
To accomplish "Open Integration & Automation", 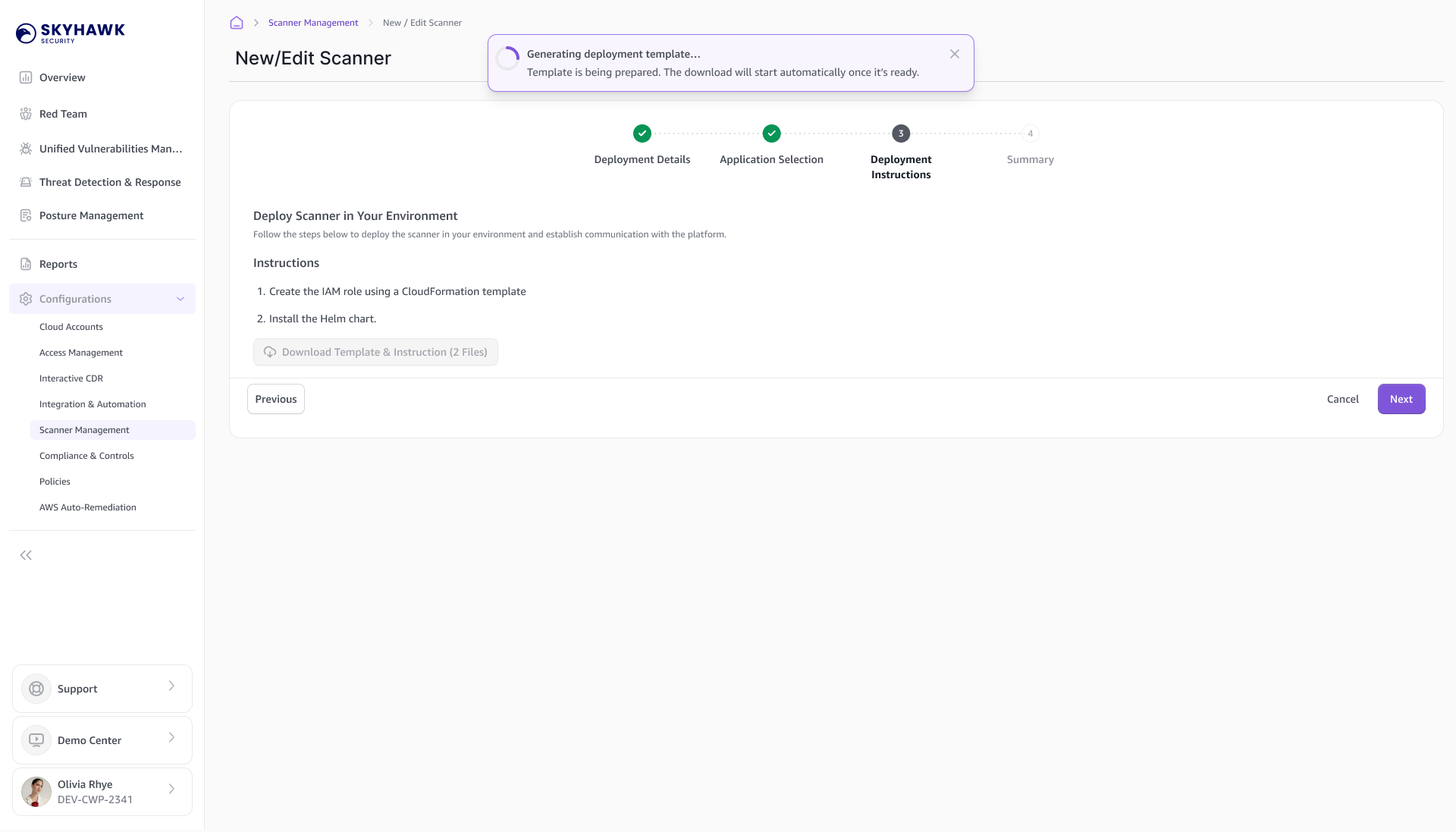I will click(x=93, y=404).
